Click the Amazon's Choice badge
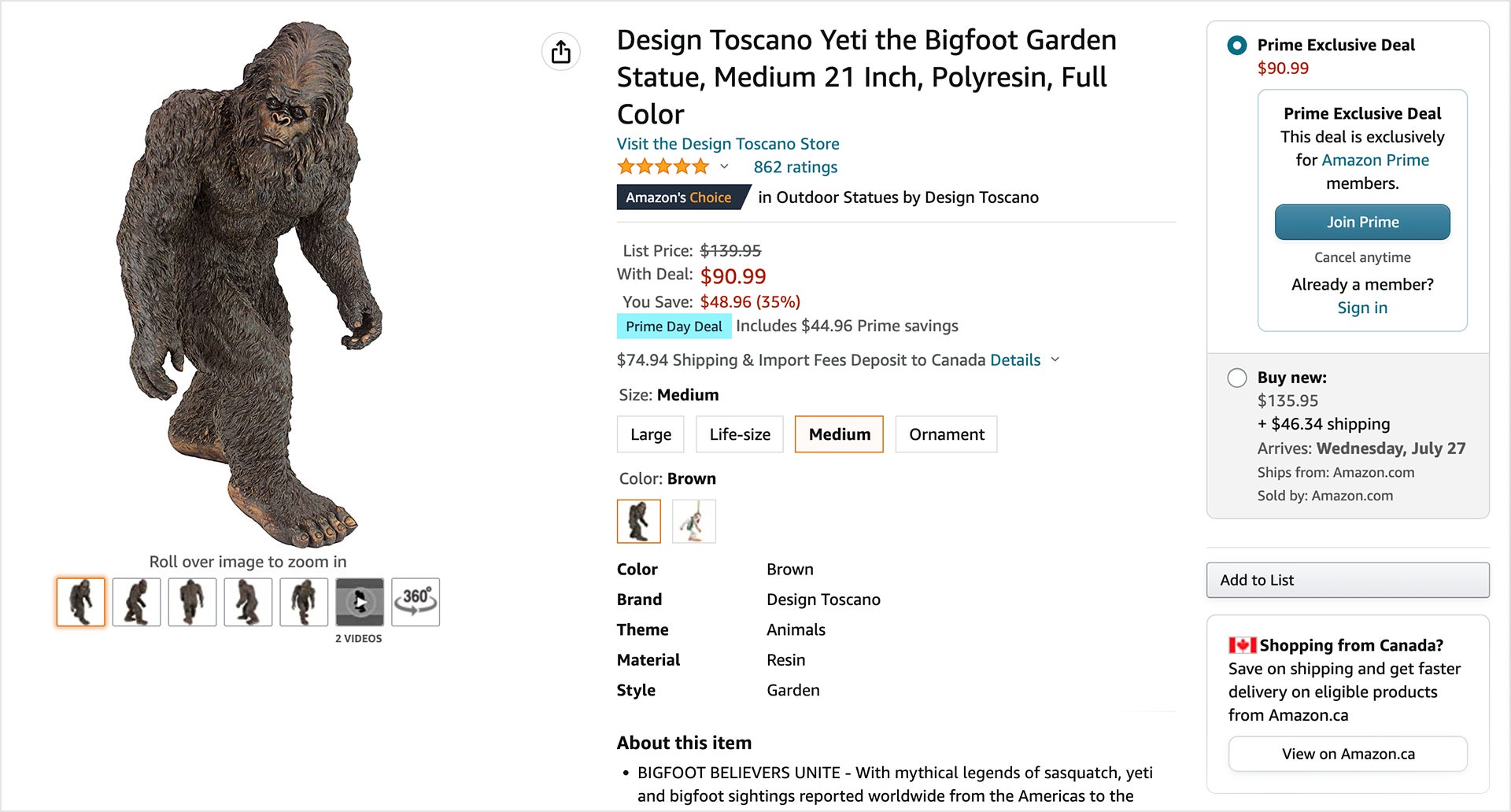1511x812 pixels. 680,197
